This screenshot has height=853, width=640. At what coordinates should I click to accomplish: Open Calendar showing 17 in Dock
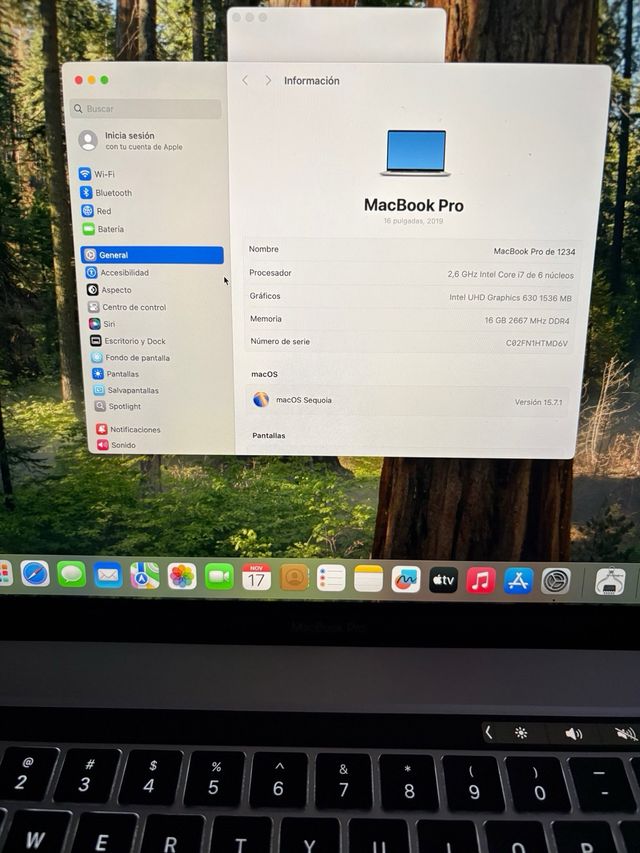coord(256,577)
